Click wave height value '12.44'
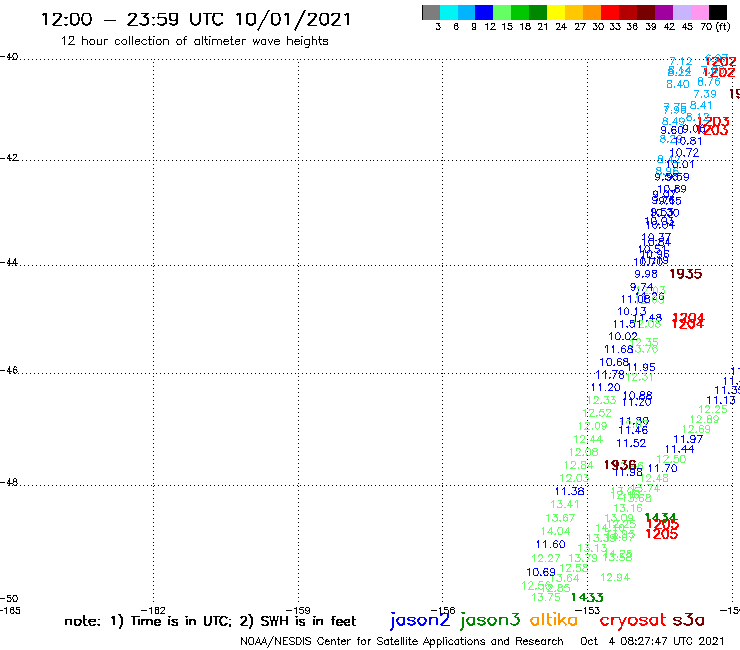This screenshot has height=650, width=740. 588,439
